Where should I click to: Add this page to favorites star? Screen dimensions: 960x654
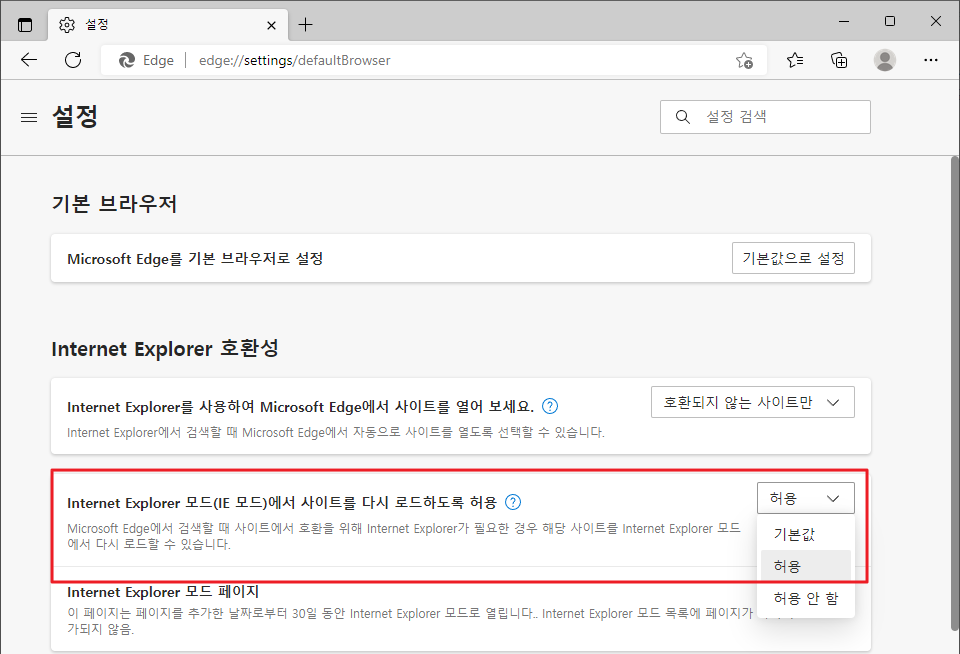click(744, 60)
